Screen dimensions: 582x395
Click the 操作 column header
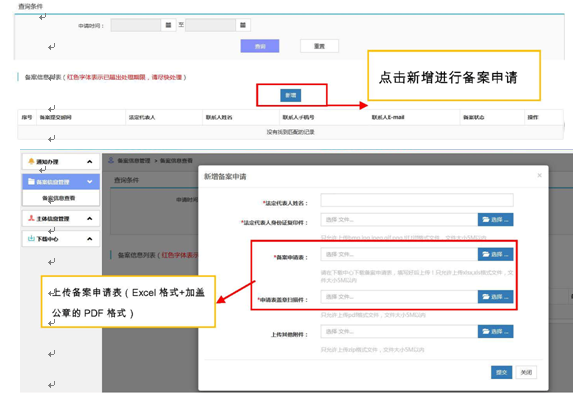coord(533,117)
